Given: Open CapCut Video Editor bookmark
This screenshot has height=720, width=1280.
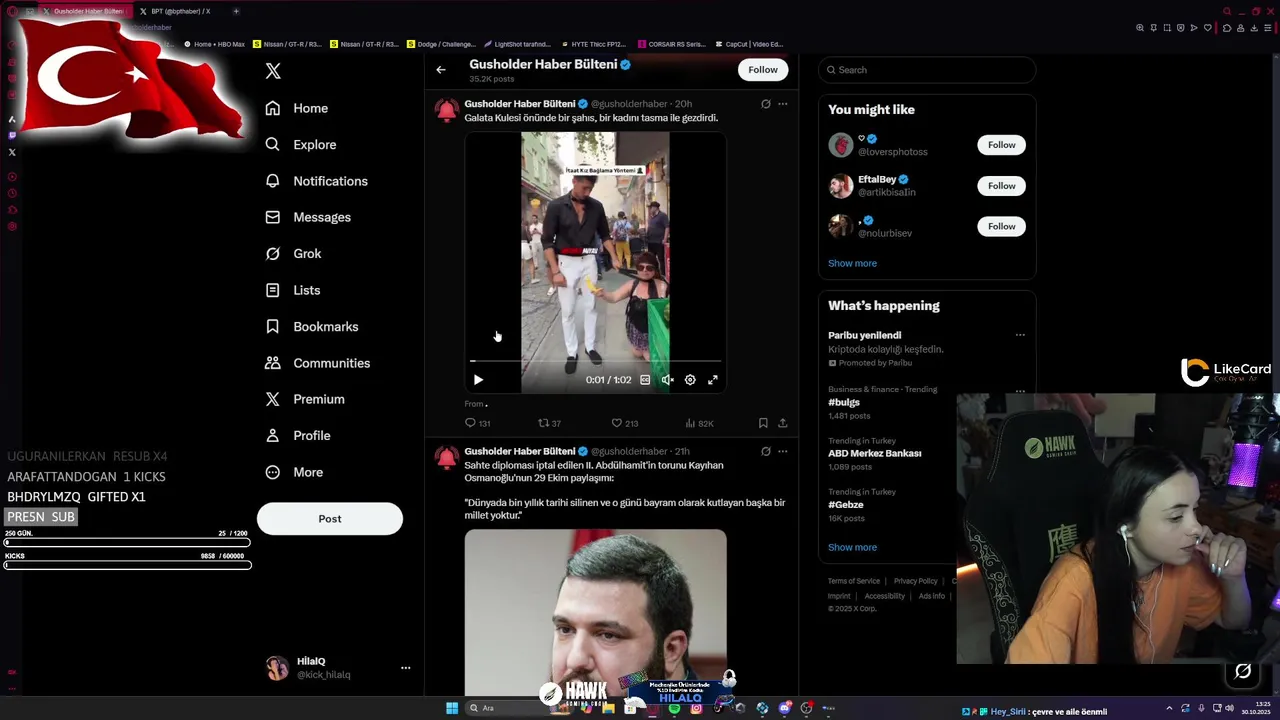Looking at the screenshot, I should (750, 44).
